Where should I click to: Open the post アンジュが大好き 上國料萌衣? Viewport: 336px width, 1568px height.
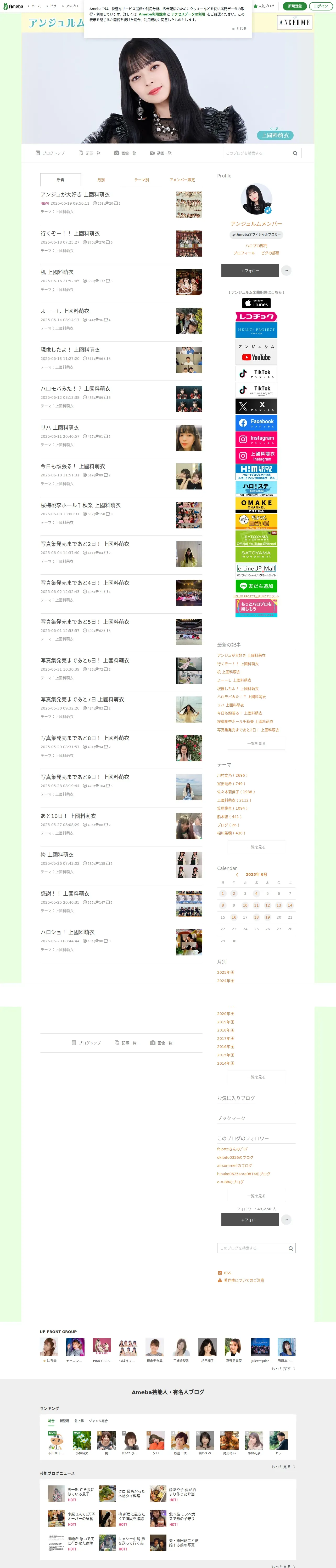point(75,194)
